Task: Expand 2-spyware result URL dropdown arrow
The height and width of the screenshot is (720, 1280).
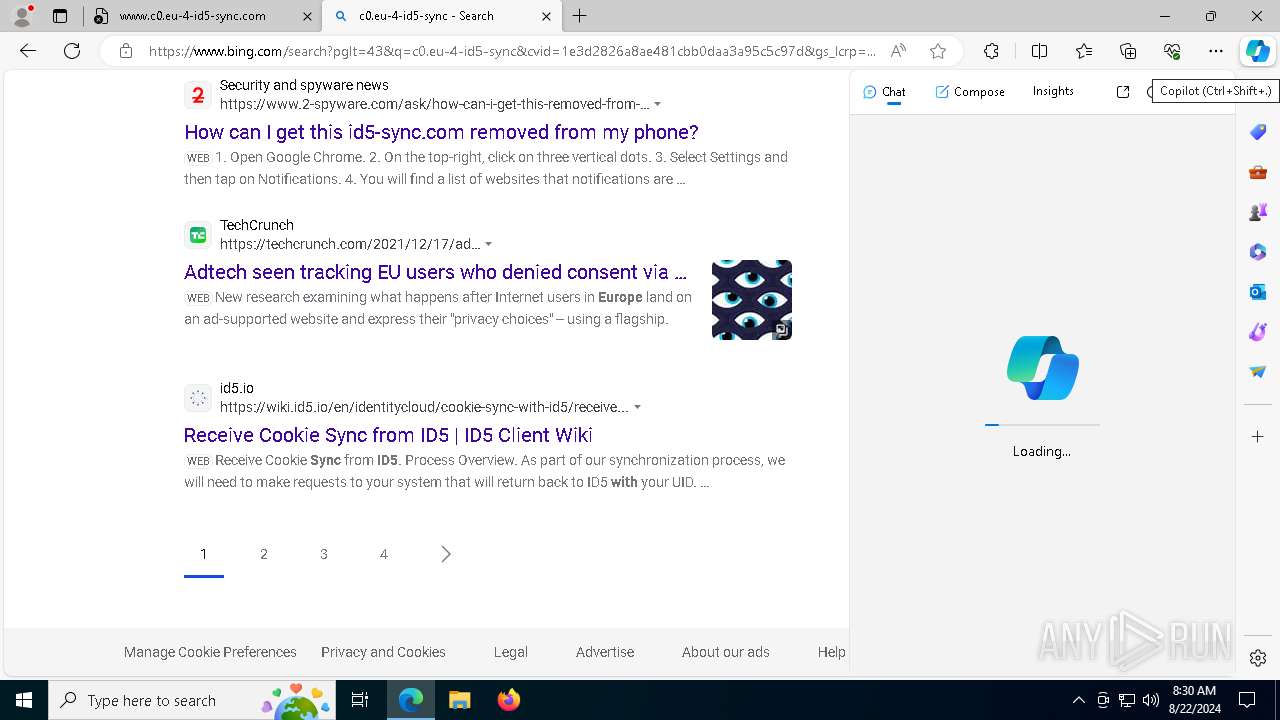Action: (657, 104)
